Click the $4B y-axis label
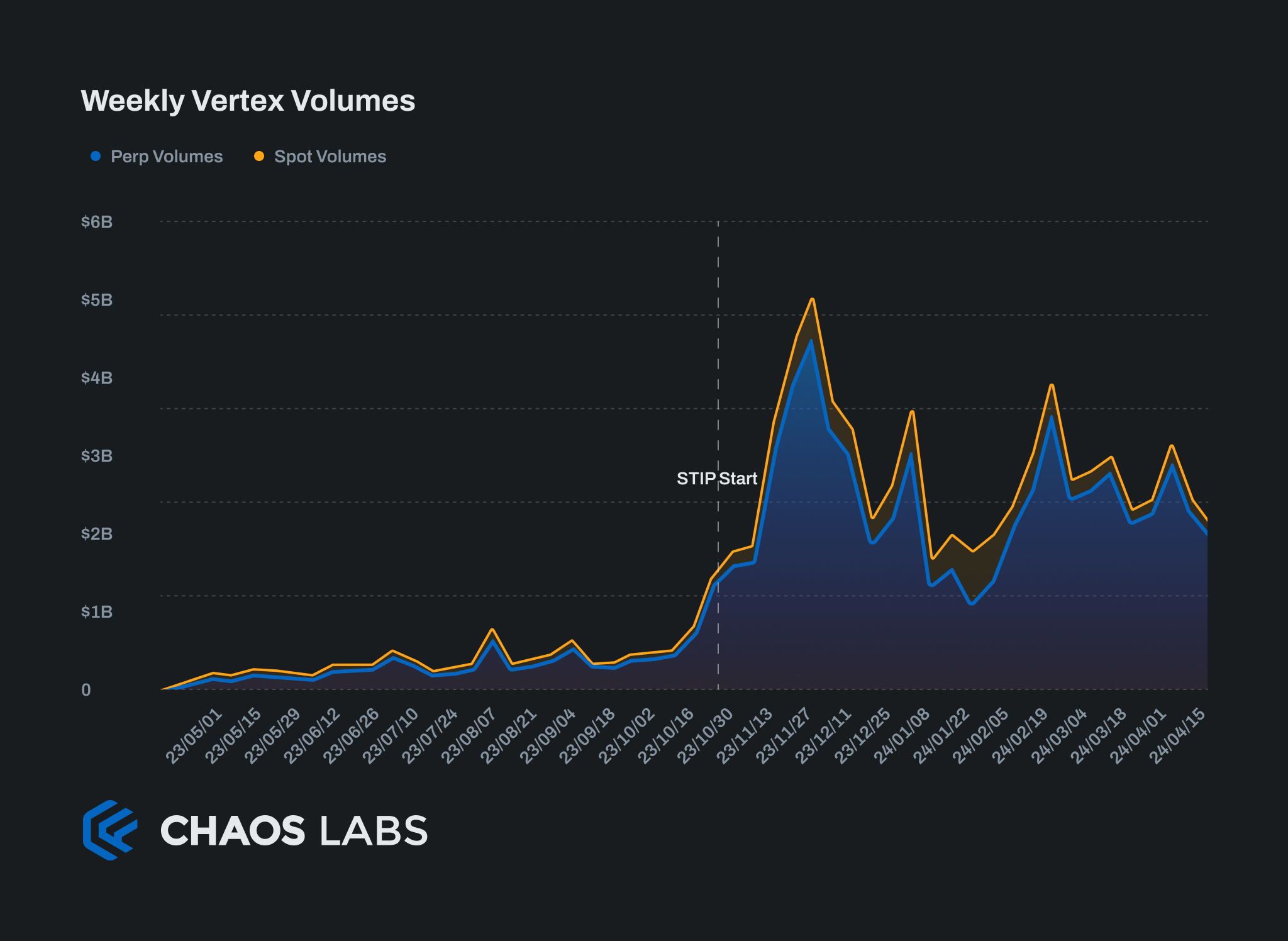 click(x=97, y=378)
